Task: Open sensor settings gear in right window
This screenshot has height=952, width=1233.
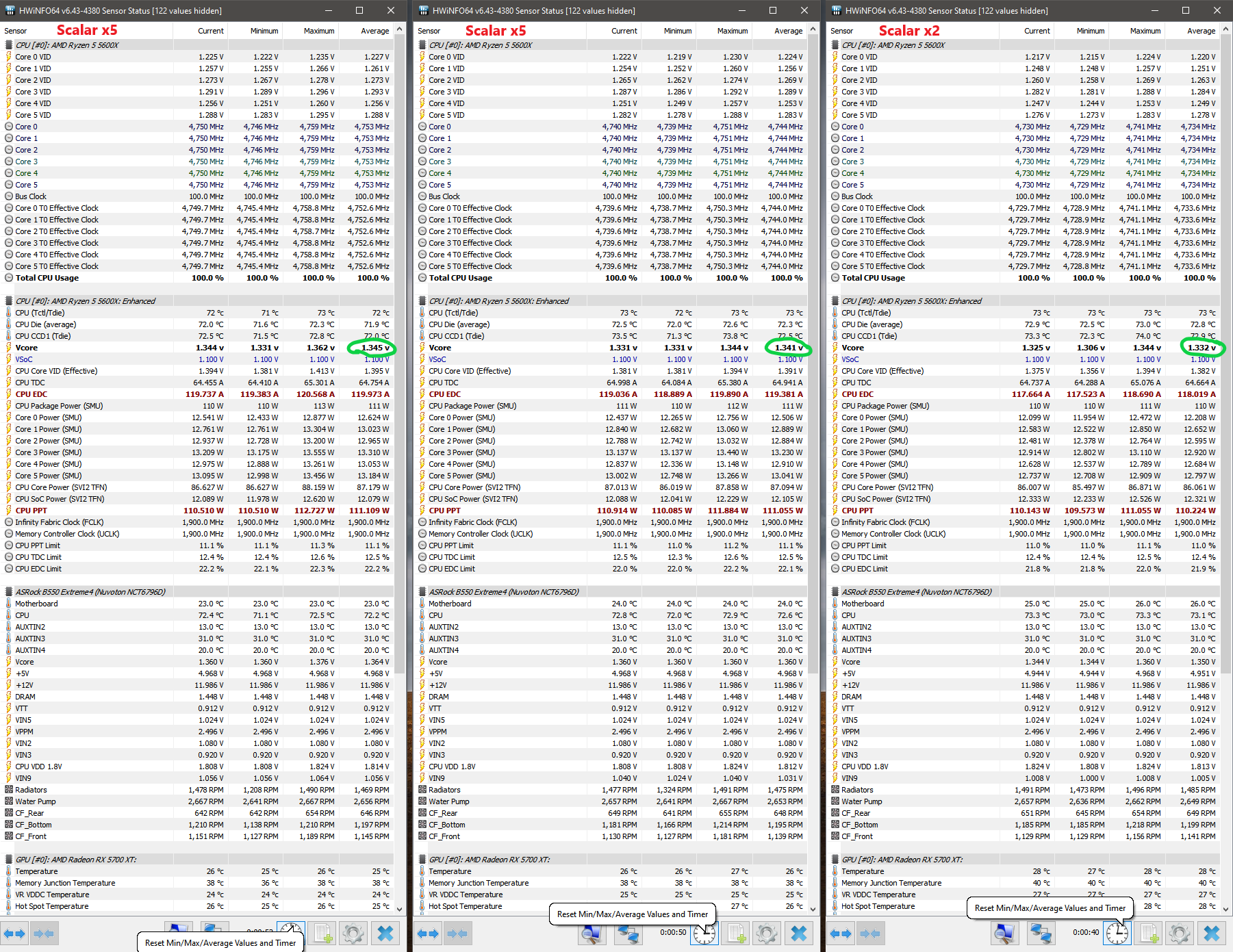Action: (x=1180, y=934)
